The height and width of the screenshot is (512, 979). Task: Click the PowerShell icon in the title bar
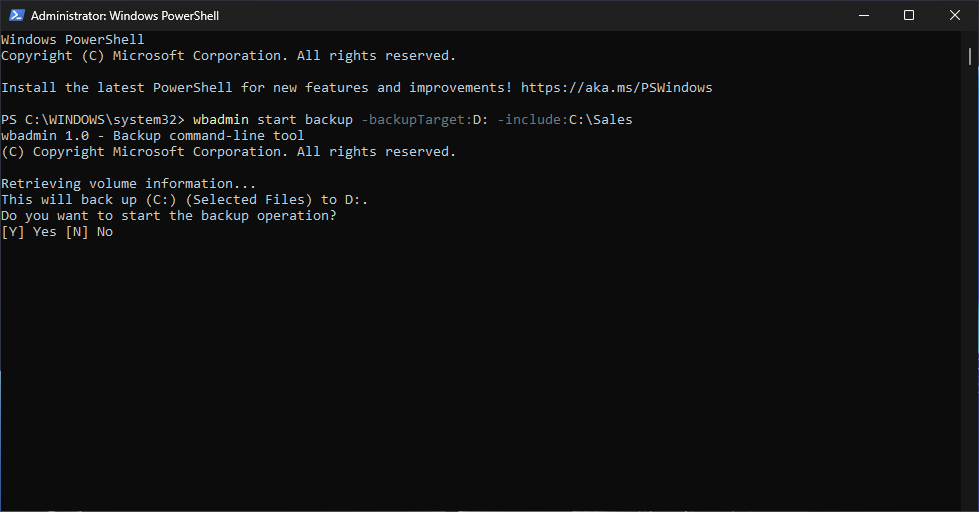tap(16, 15)
